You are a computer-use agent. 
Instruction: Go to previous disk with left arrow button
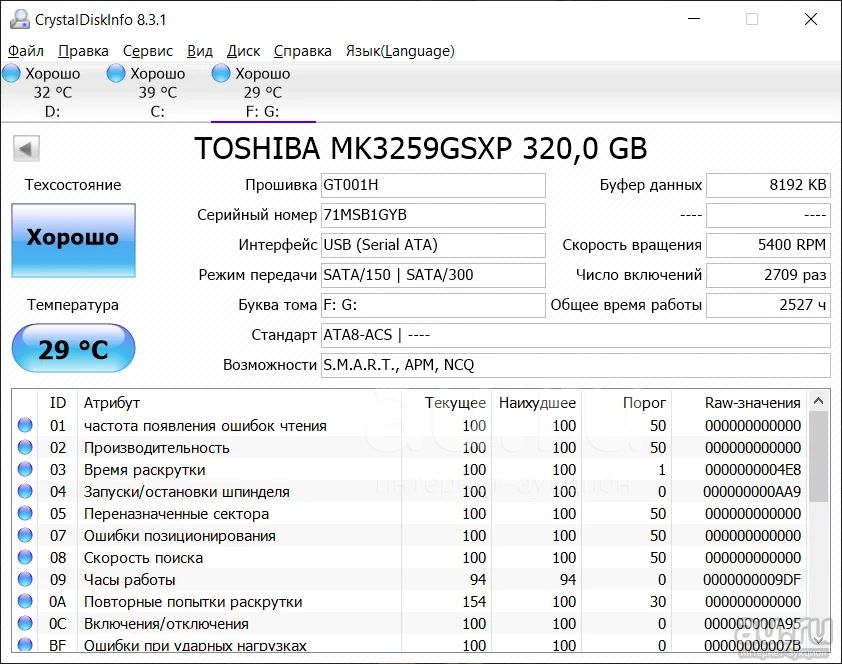(26, 148)
